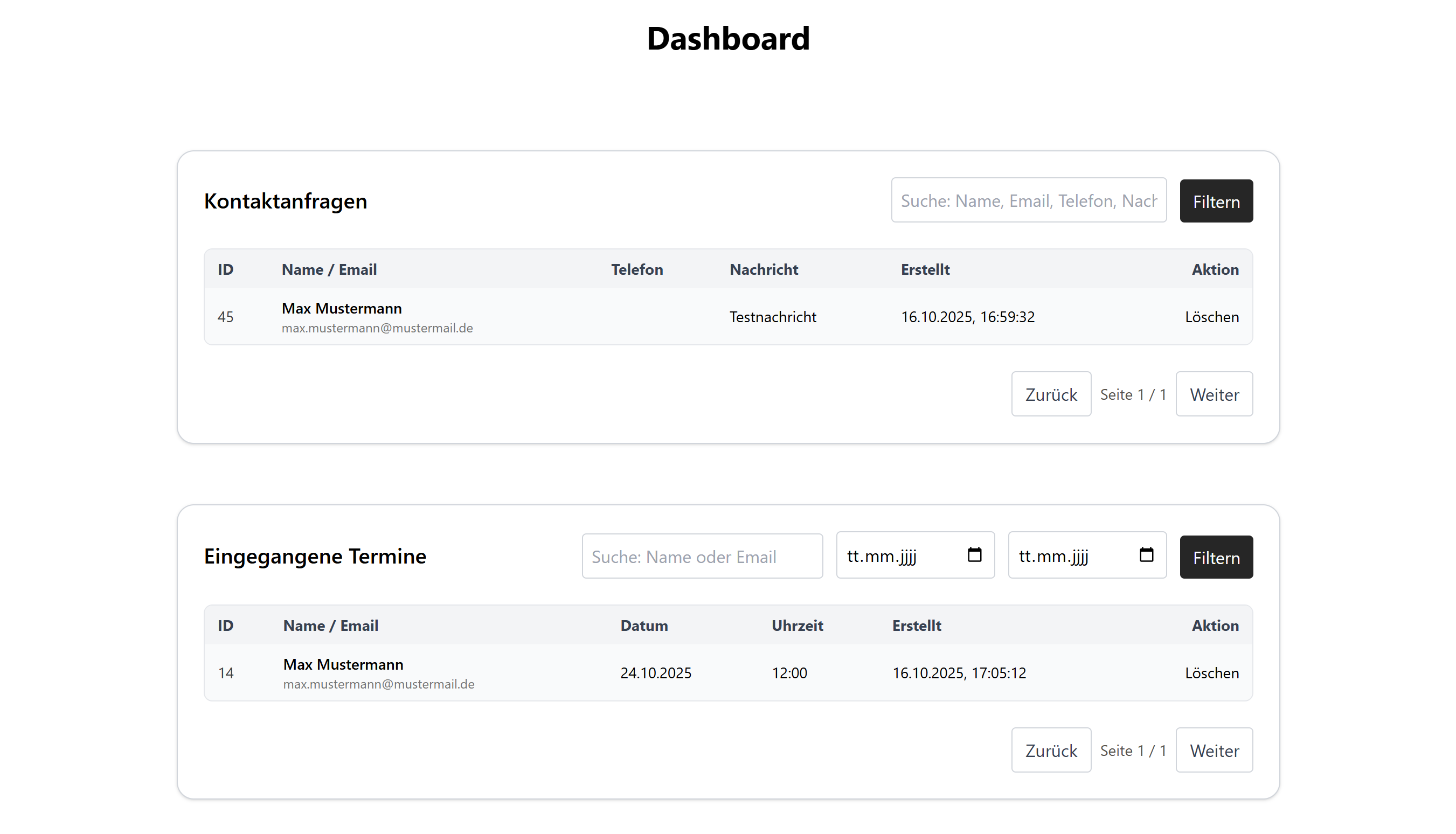This screenshot has height=834, width=1456.
Task: Click Weiter in Kontaktanfragen pagination
Action: point(1214,395)
